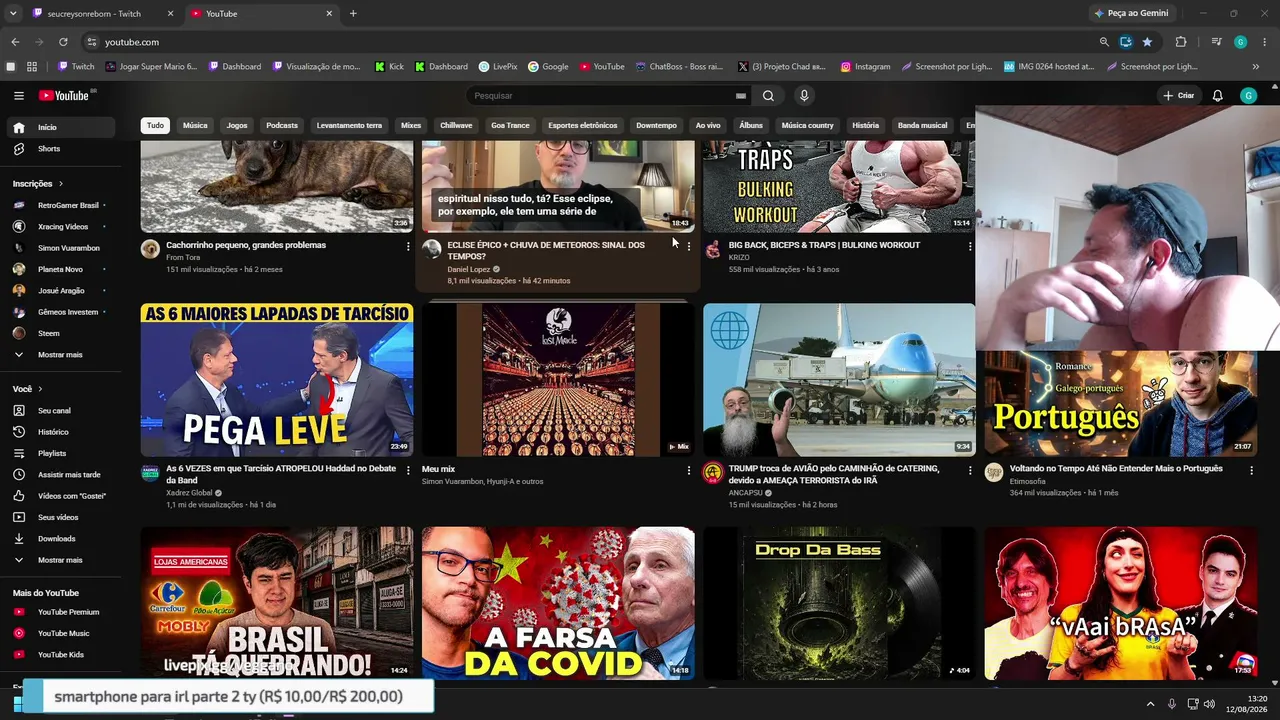Click the YouTube search input field
The image size is (1280, 720).
click(602, 96)
